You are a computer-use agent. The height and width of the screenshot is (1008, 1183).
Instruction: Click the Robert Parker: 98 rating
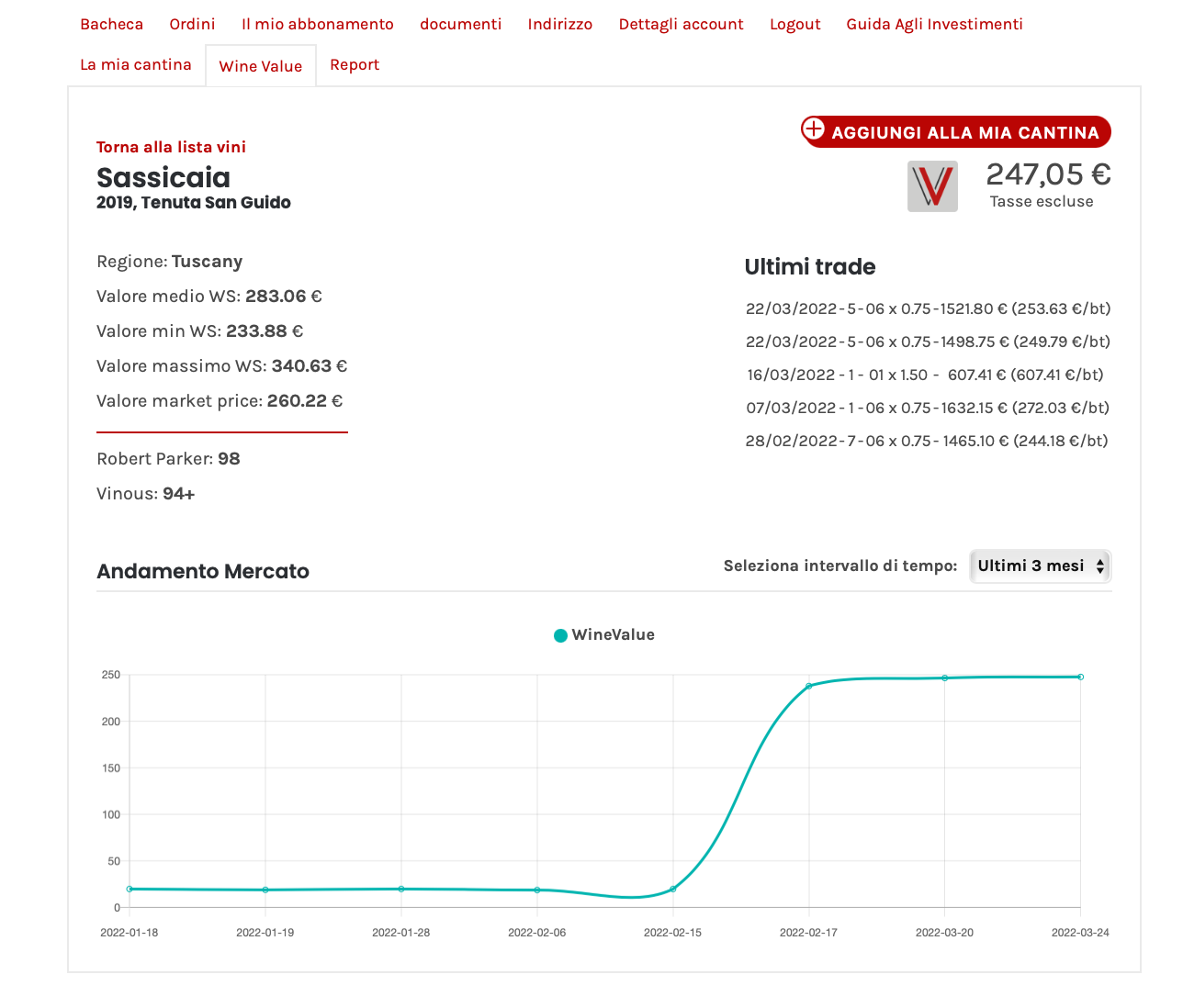(168, 459)
